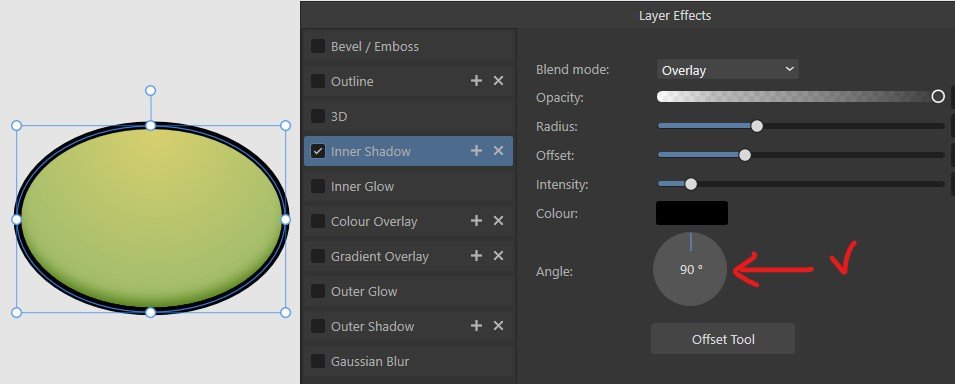The width and height of the screenshot is (955, 384).
Task: Remove the Outer Shadow with X icon
Action: pos(498,326)
